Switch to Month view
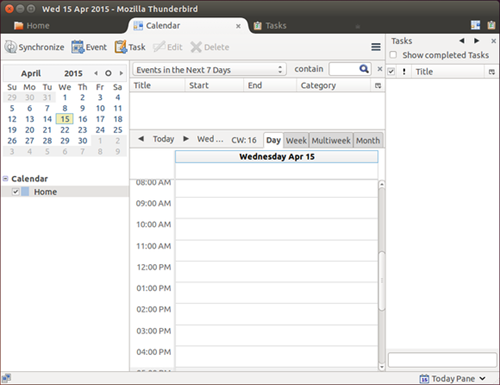The height and width of the screenshot is (385, 500). click(368, 140)
